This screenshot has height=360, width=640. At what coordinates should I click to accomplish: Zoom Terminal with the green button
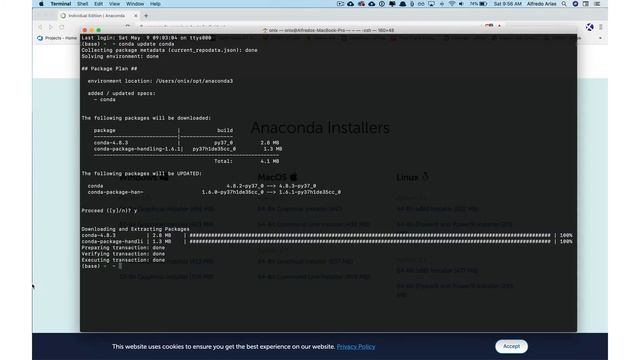point(98,30)
